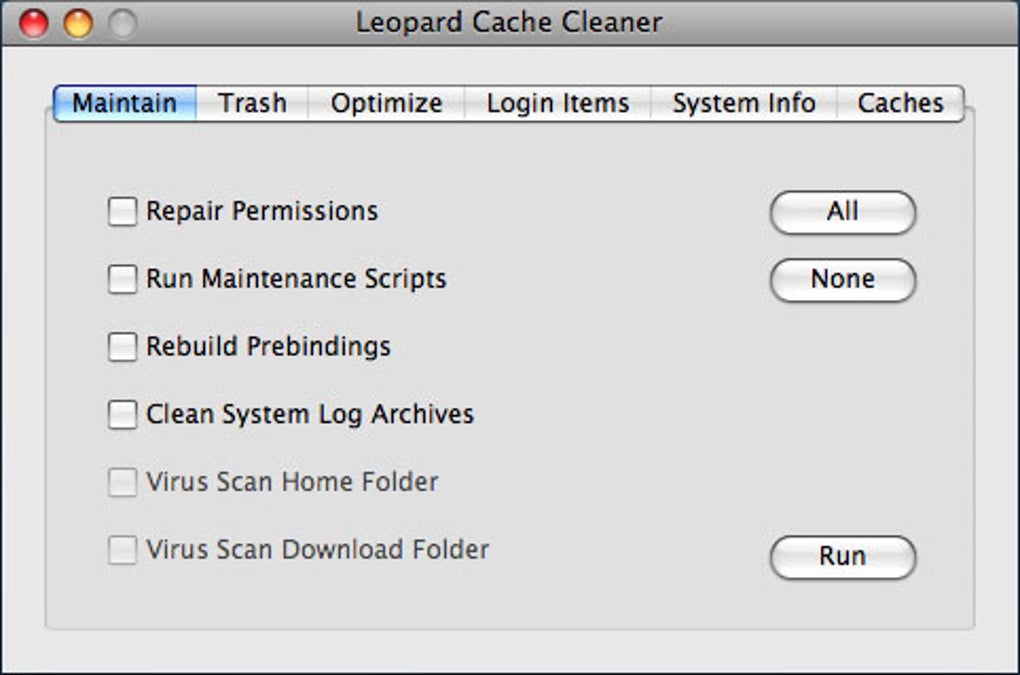Click the Repair Permissions label text
The width and height of the screenshot is (1020, 675).
click(262, 212)
